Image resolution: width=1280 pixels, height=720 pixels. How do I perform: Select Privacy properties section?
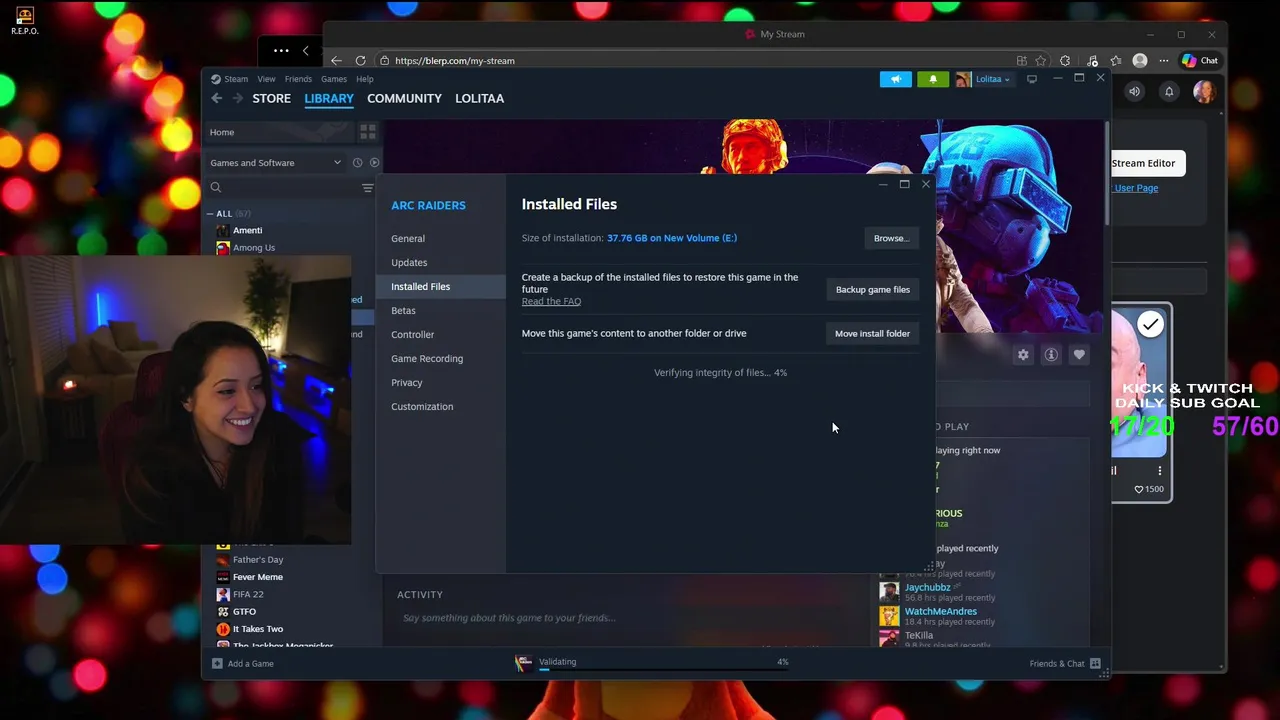coord(440,383)
